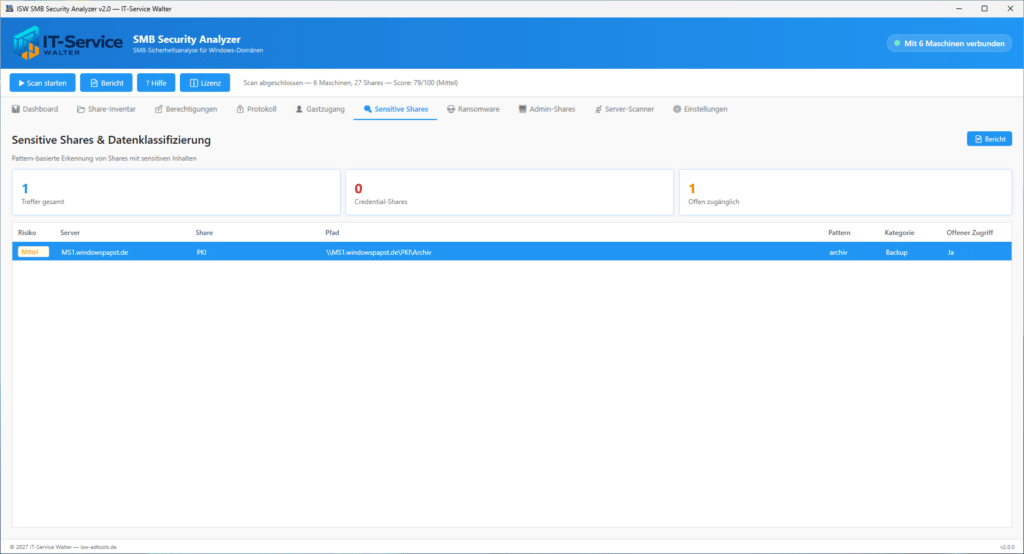Click the magnifier icon of Sensitive Shares

368,109
